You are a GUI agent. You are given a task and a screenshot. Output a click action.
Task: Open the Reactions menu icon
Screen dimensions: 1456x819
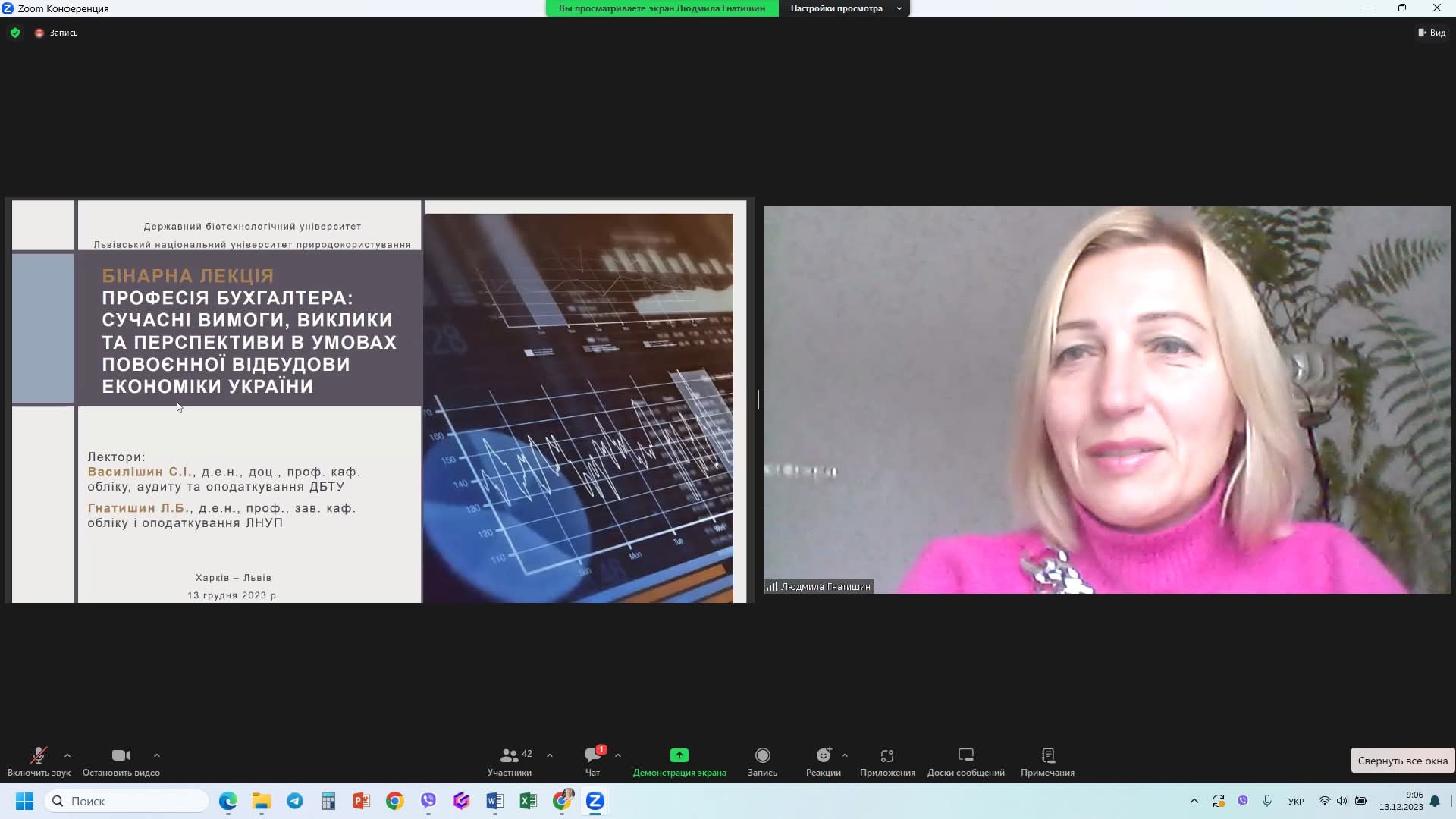click(823, 755)
